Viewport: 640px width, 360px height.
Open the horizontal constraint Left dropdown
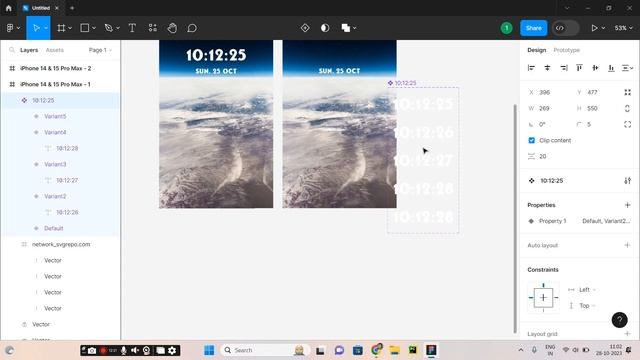pyautogui.click(x=587, y=289)
